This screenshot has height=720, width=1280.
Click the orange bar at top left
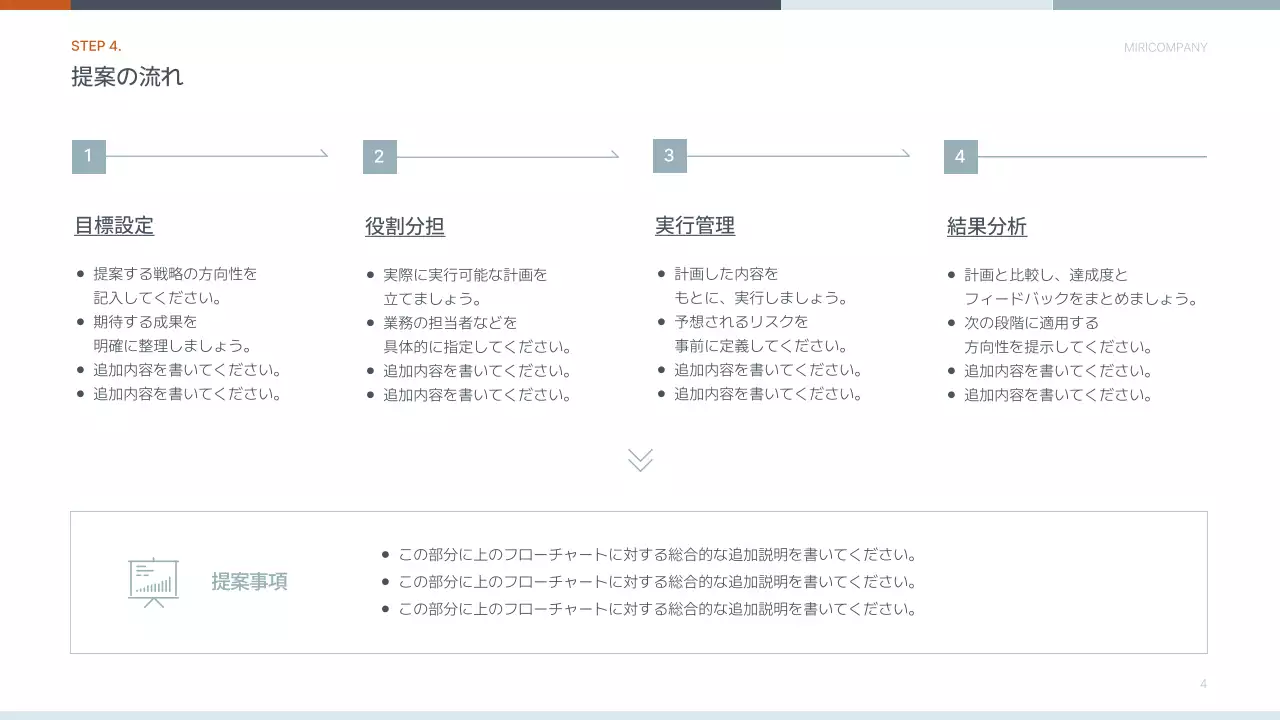pos(34,4)
